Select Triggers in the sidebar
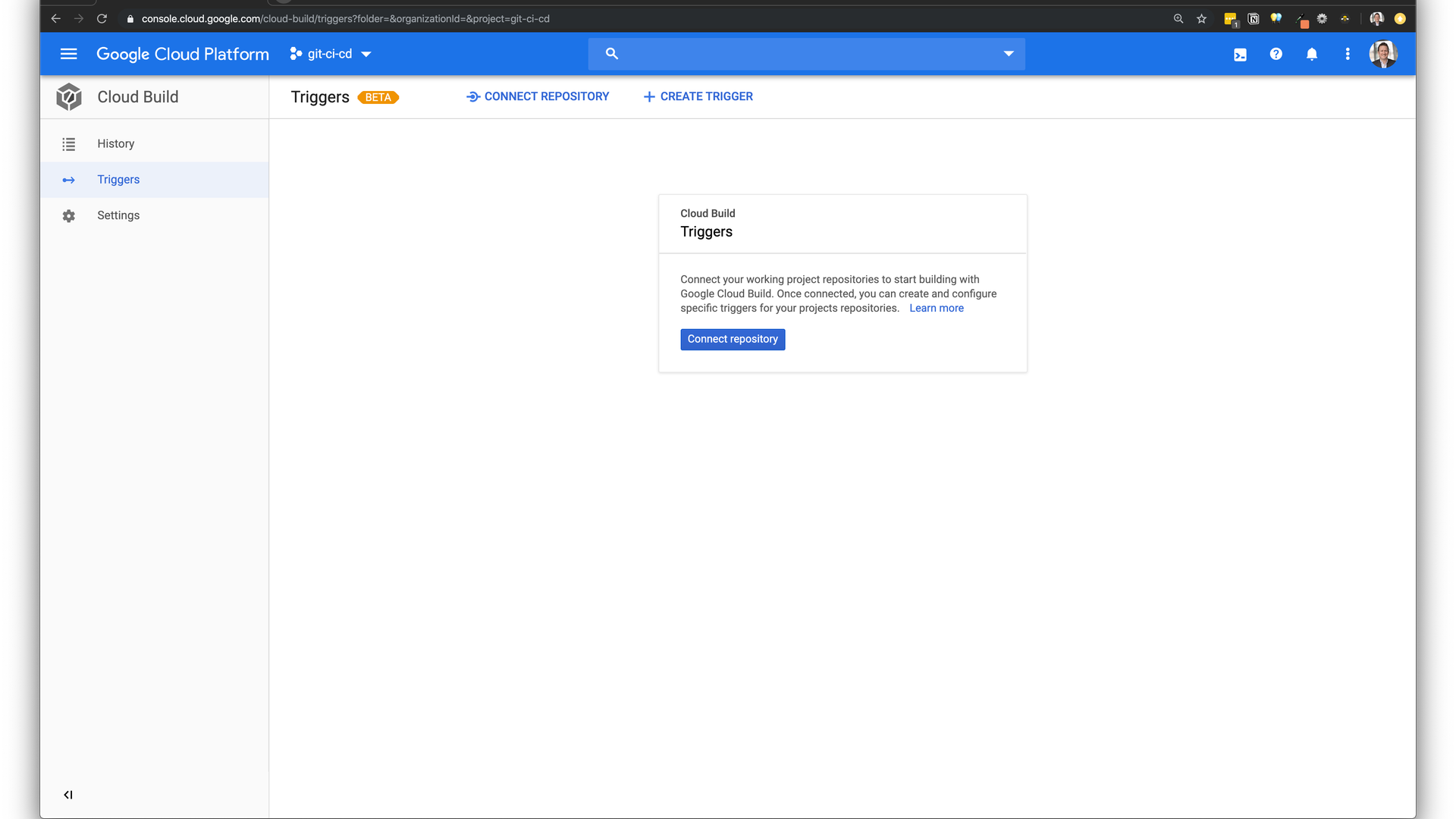 (118, 180)
